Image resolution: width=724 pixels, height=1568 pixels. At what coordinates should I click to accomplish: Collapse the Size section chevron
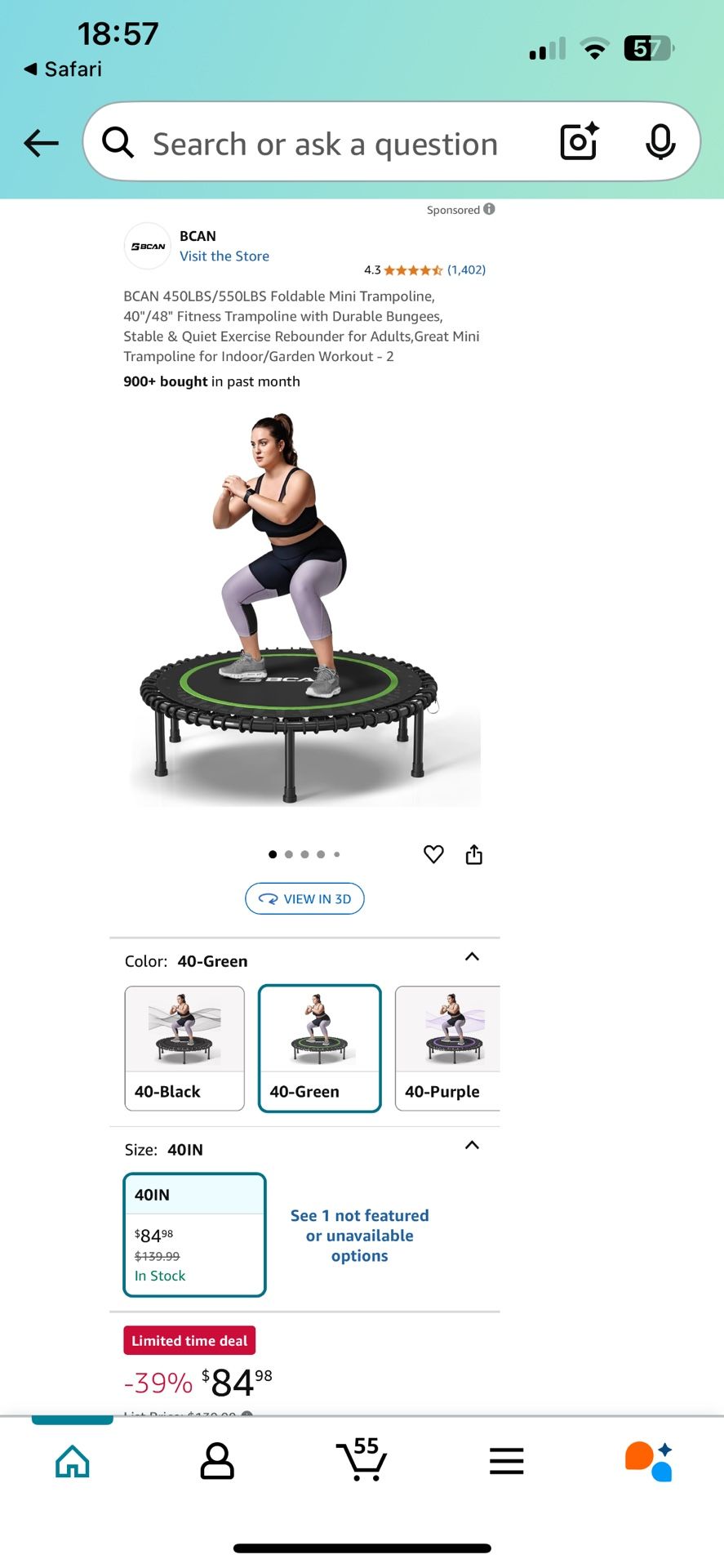coord(472,1145)
